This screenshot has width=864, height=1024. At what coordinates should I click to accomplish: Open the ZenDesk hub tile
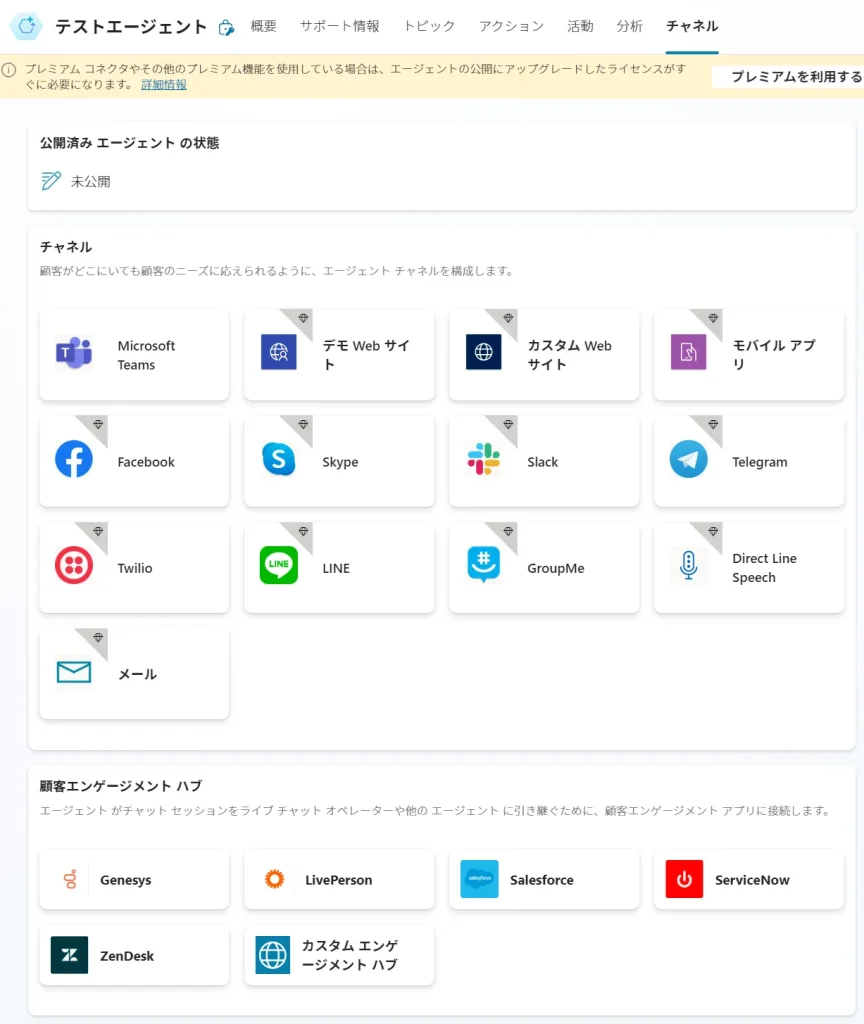pos(134,955)
